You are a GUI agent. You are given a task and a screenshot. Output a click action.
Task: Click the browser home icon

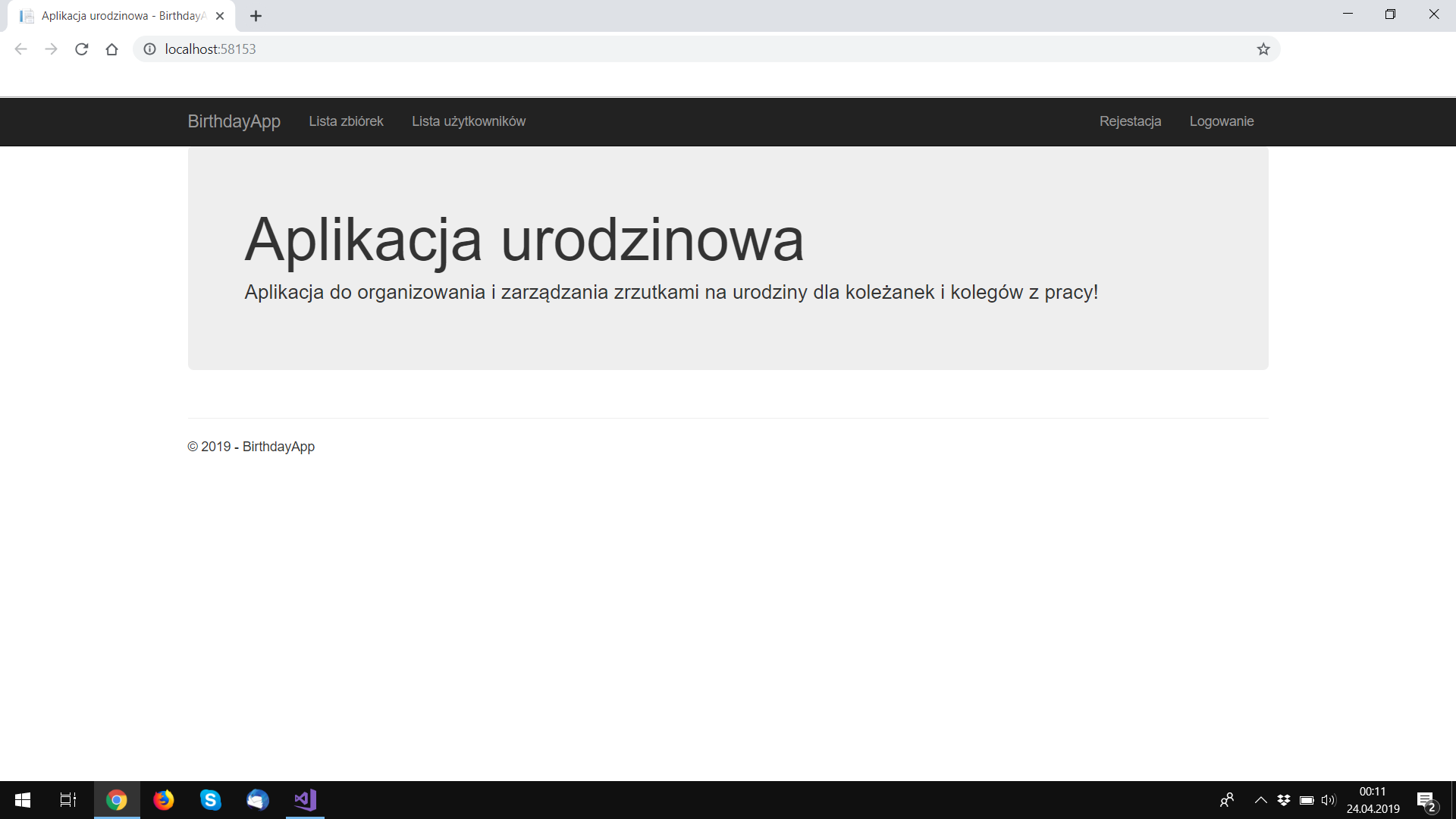coord(111,49)
